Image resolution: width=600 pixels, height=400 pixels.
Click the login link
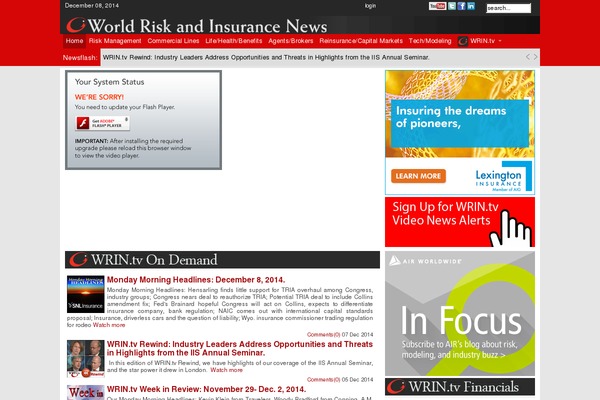[x=370, y=6]
